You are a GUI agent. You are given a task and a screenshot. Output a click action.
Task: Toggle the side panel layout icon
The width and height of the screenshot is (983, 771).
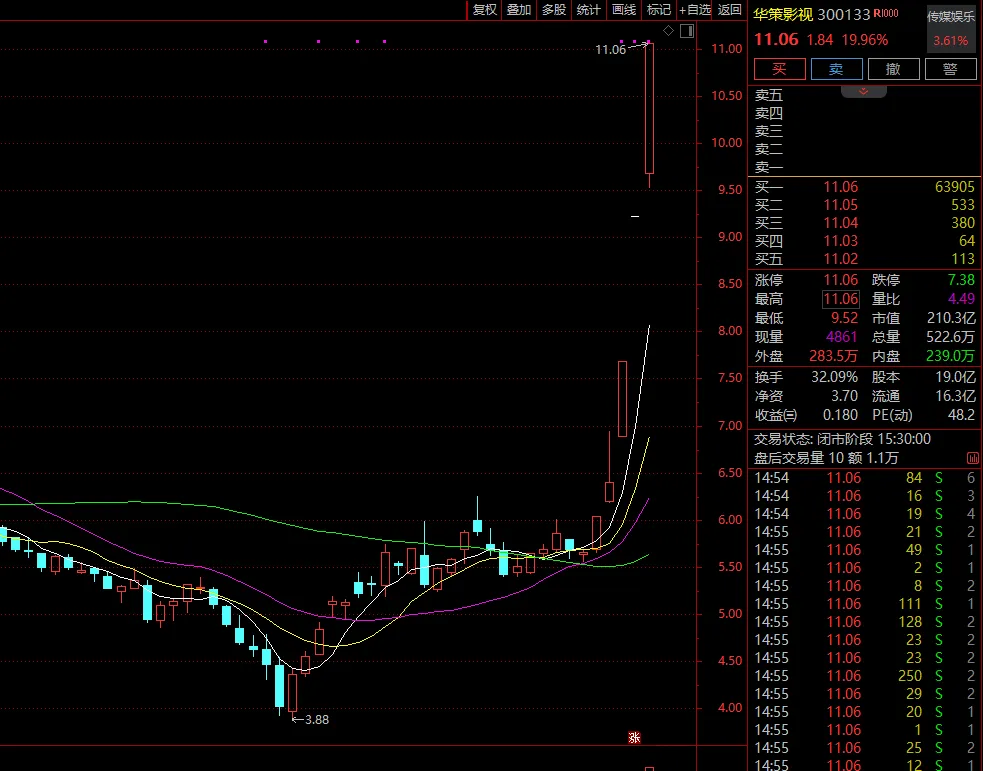click(687, 31)
